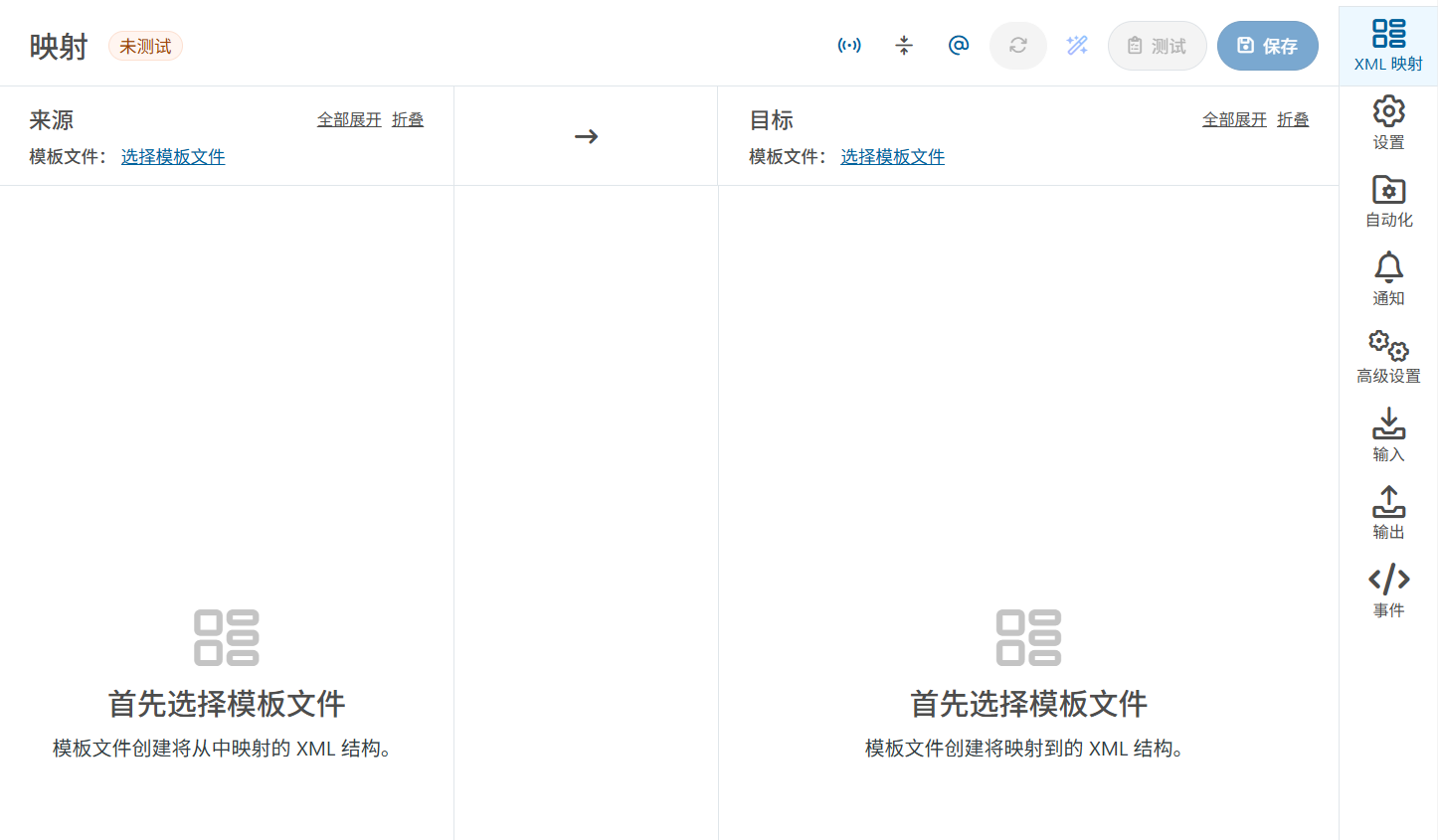The height and width of the screenshot is (840, 1438).
Task: Show the 事件 events code section
Action: [x=1388, y=590]
